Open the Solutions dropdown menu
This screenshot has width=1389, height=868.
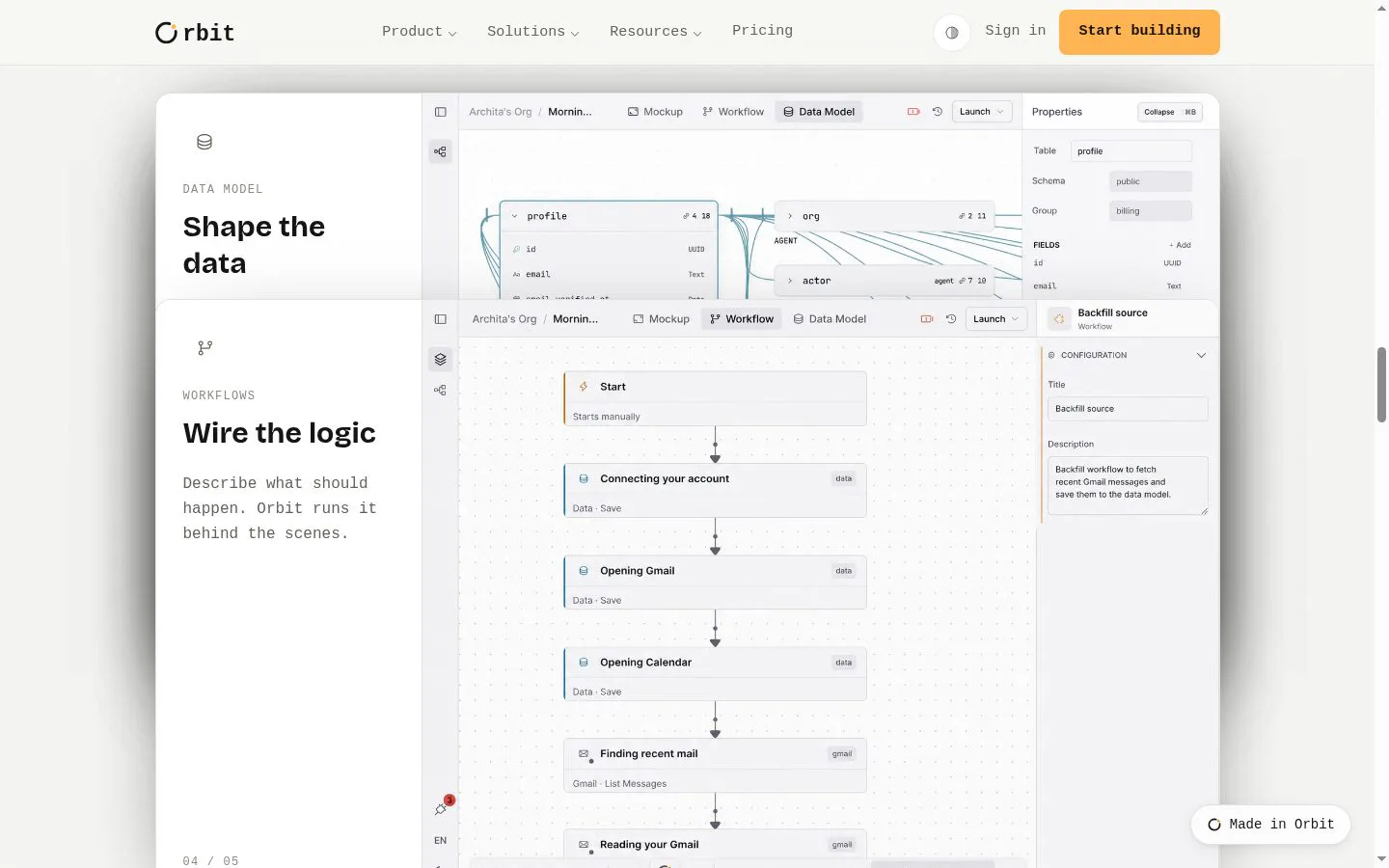[x=532, y=32]
